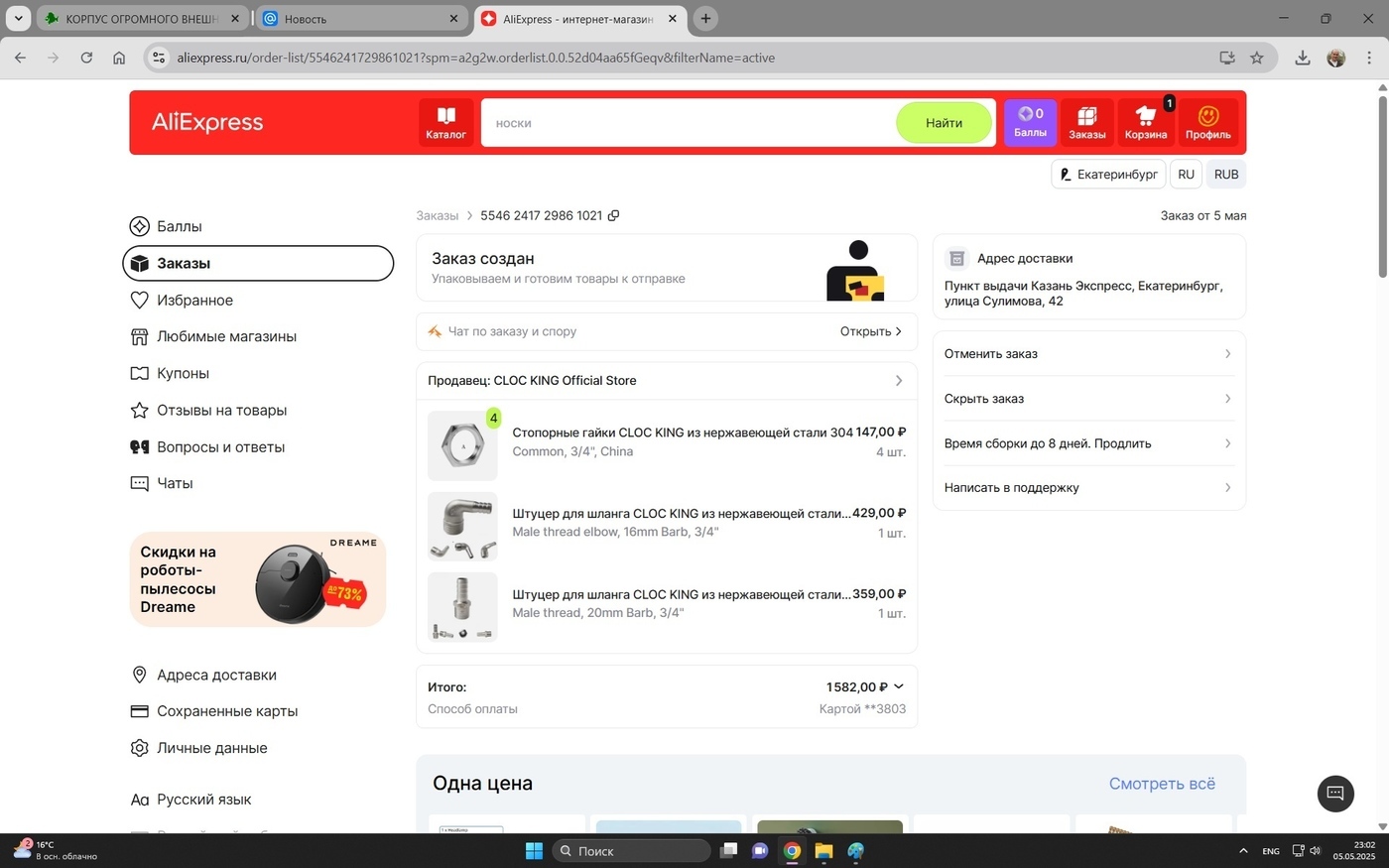Open Заказы icon in red header
1389x868 pixels.
[x=1087, y=122]
